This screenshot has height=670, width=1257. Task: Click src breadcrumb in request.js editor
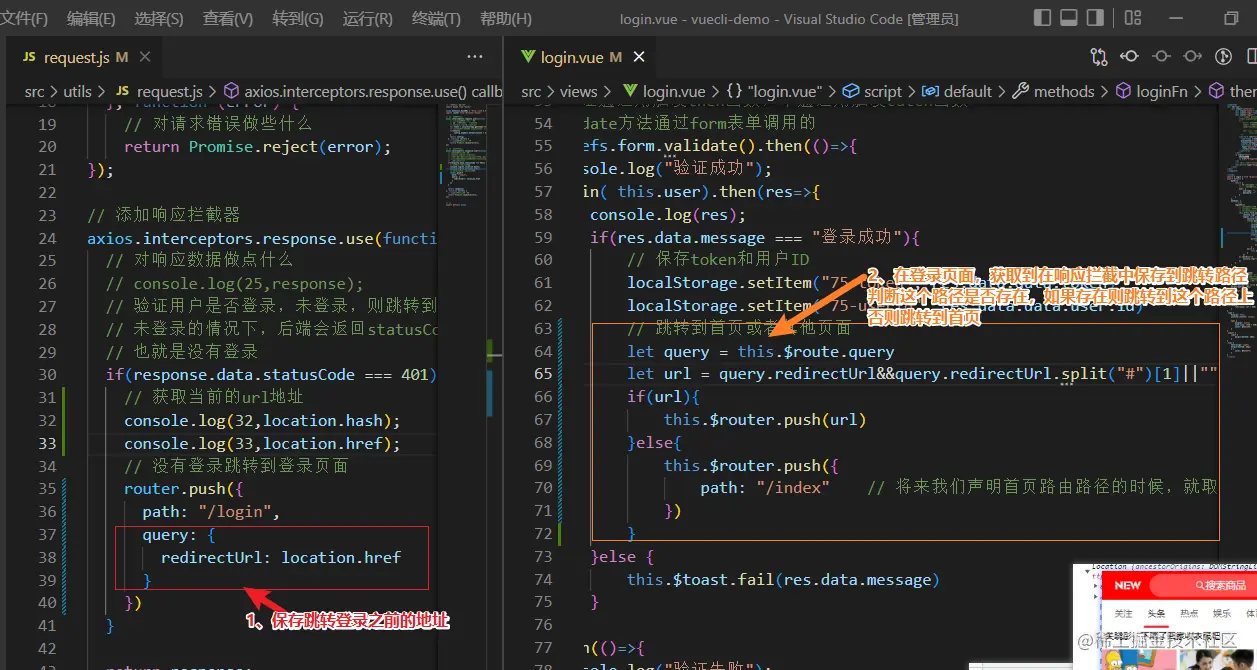point(34,91)
